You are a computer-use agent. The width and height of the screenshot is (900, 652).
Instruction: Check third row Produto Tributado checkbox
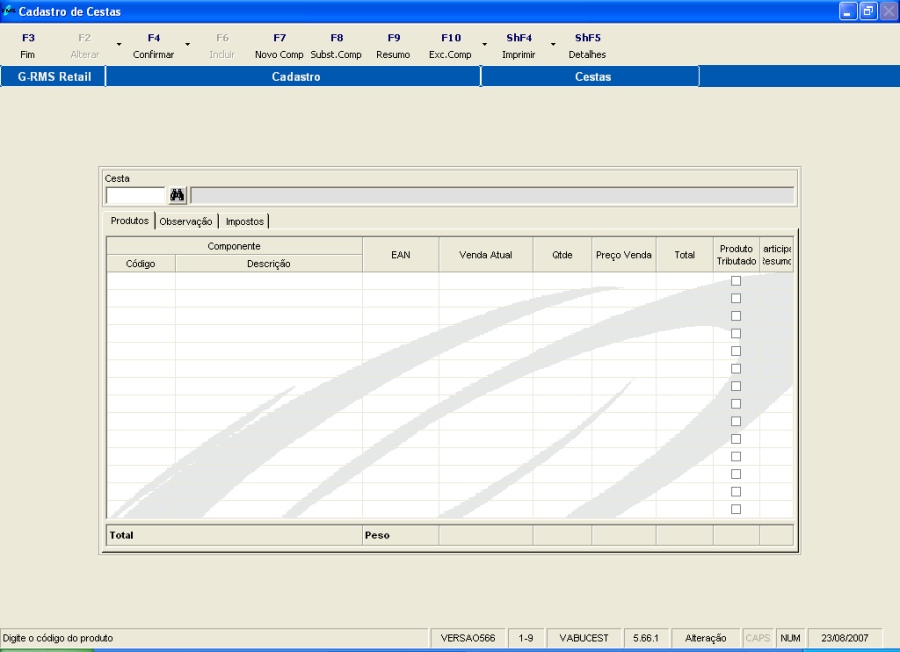point(736,316)
